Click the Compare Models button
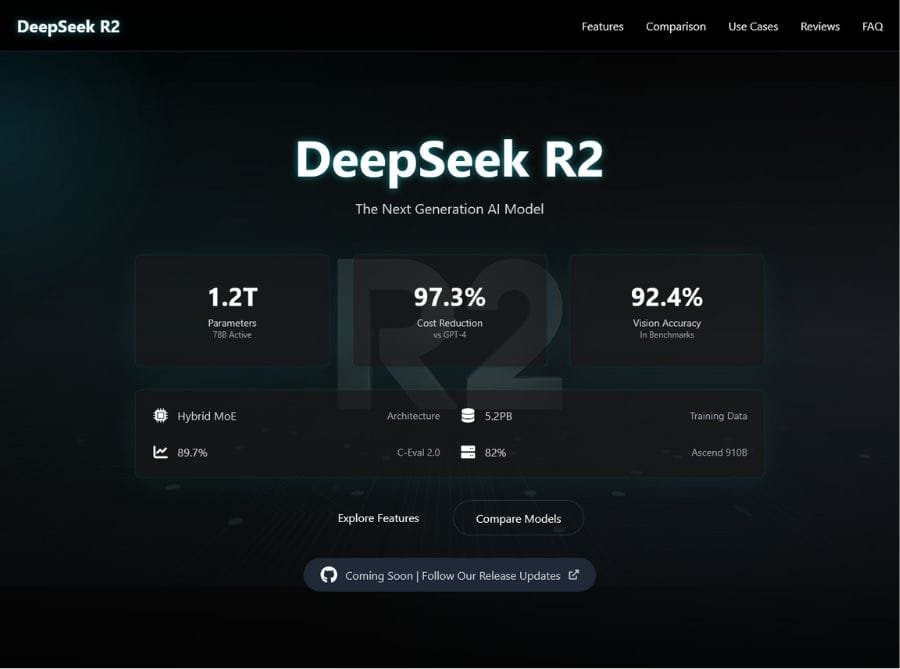The width and height of the screenshot is (900, 669). [x=518, y=518]
